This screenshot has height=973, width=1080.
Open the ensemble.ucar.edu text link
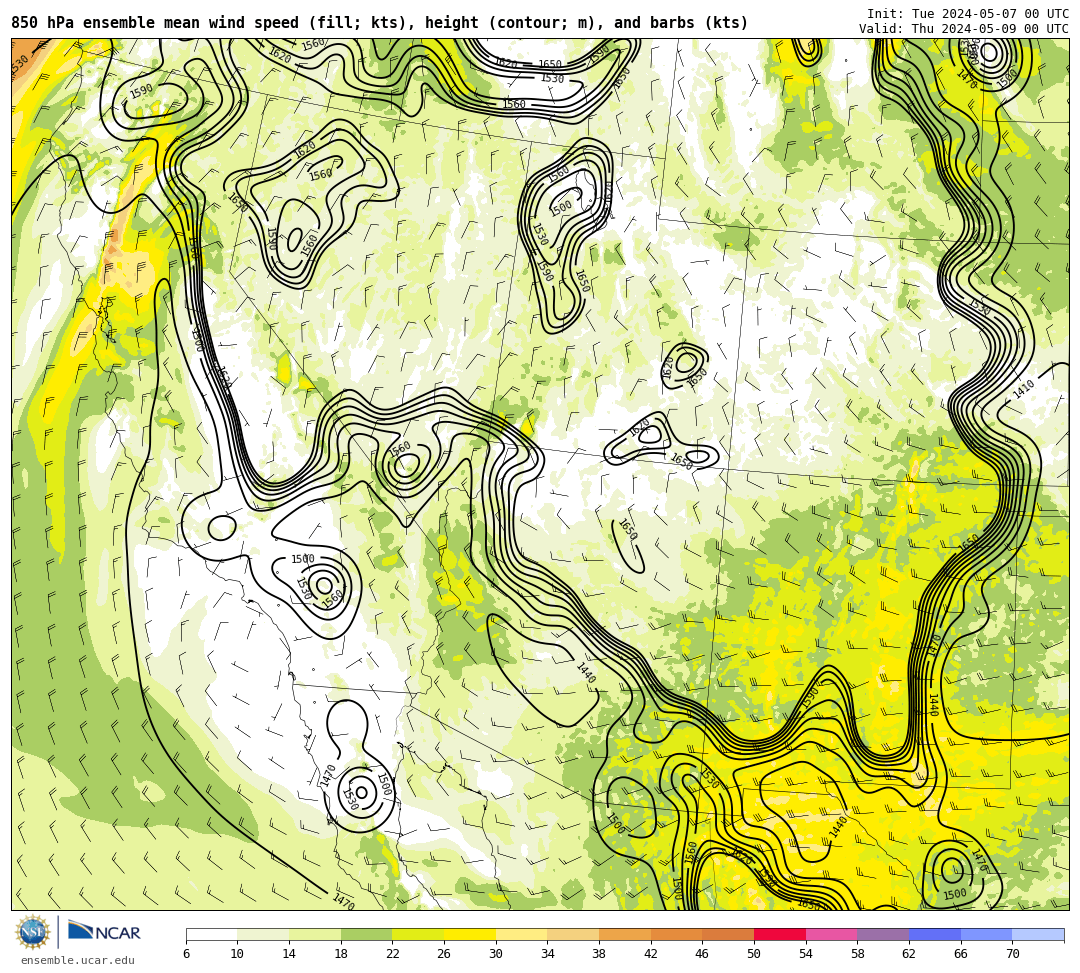[78, 960]
